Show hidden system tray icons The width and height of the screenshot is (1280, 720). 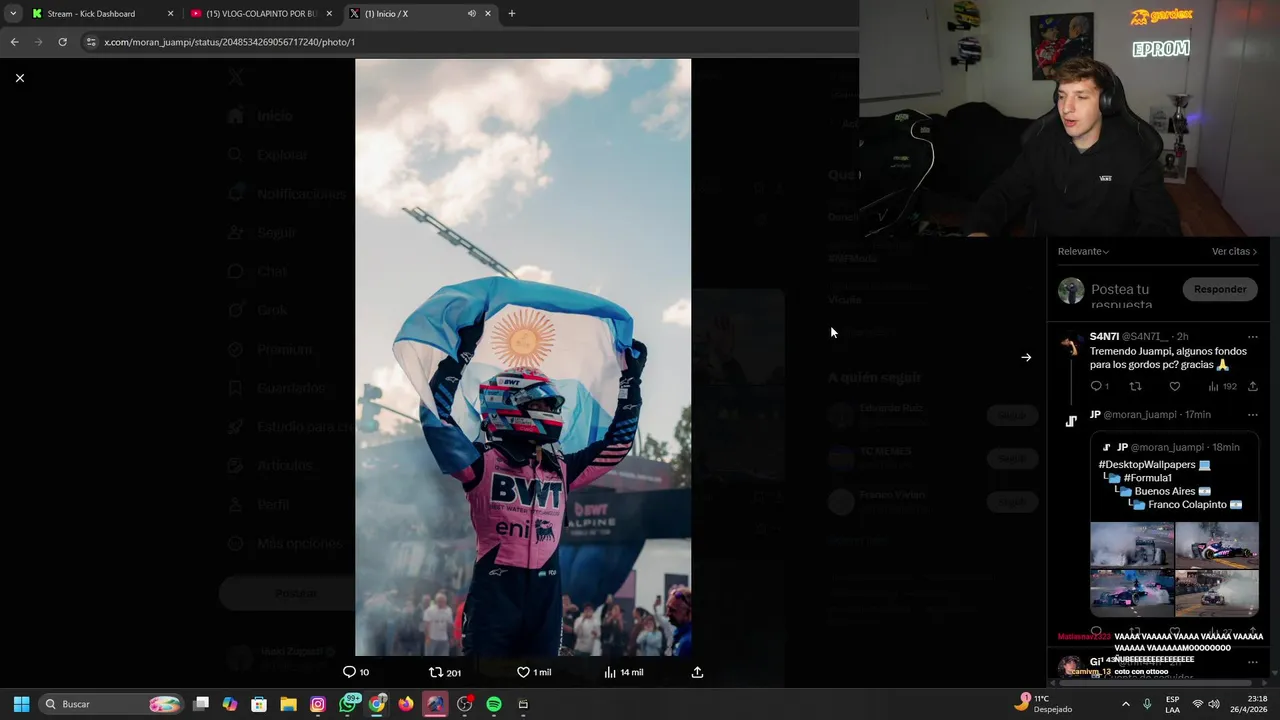[x=1126, y=704]
